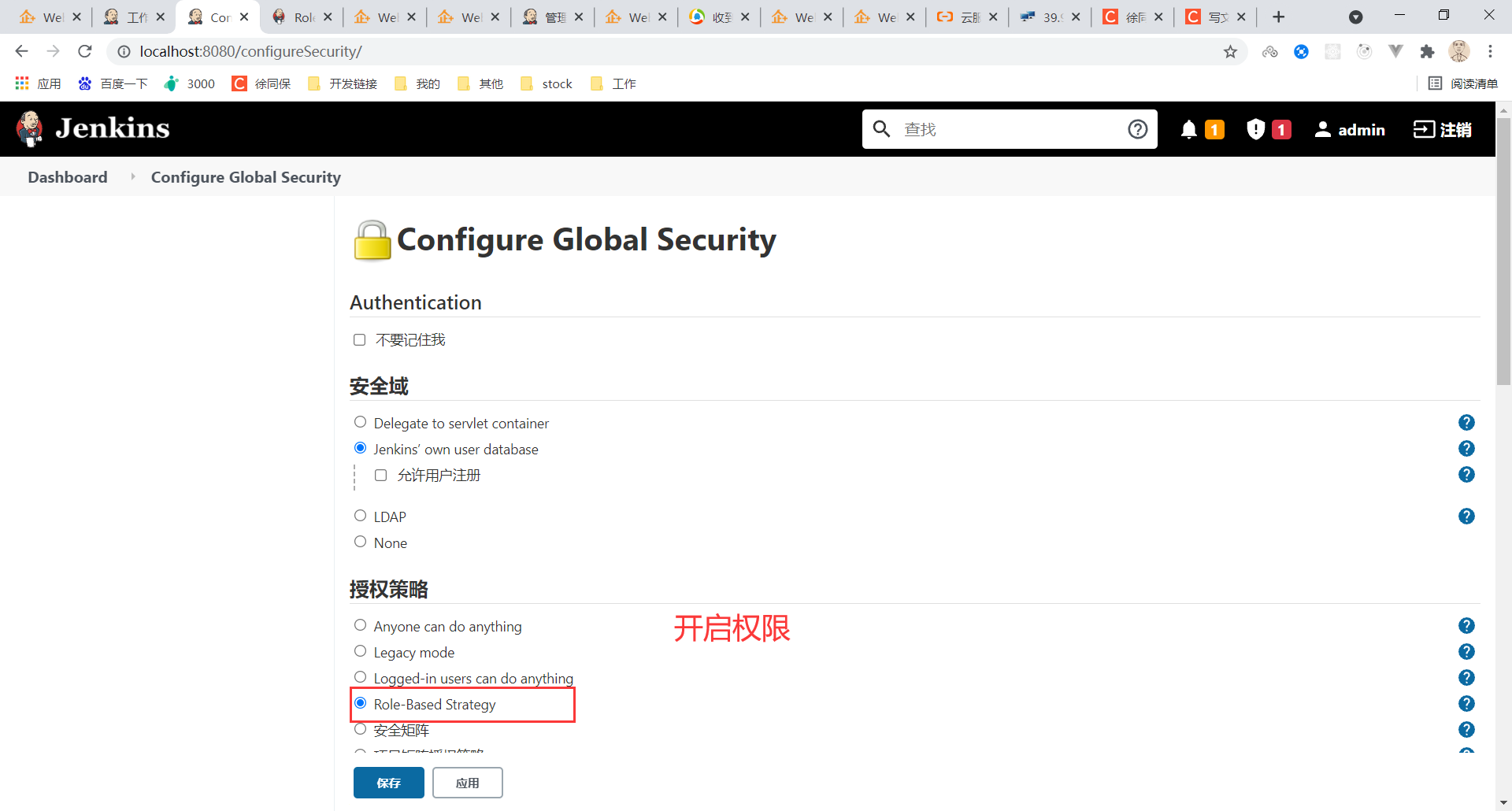Bookmark this page with star icon
The image size is (1512, 811).
click(x=1230, y=52)
